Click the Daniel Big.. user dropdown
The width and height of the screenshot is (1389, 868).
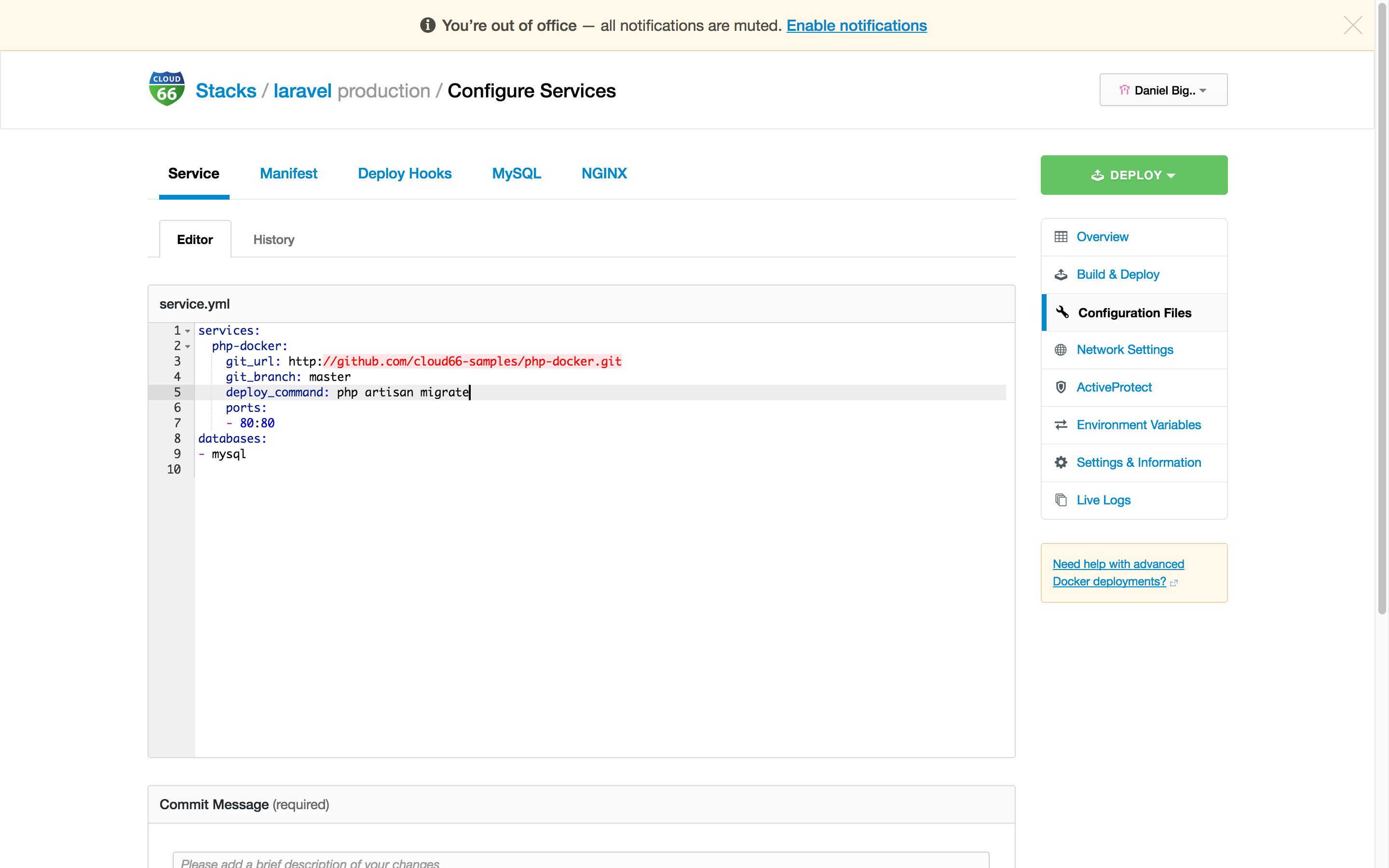pyautogui.click(x=1163, y=89)
